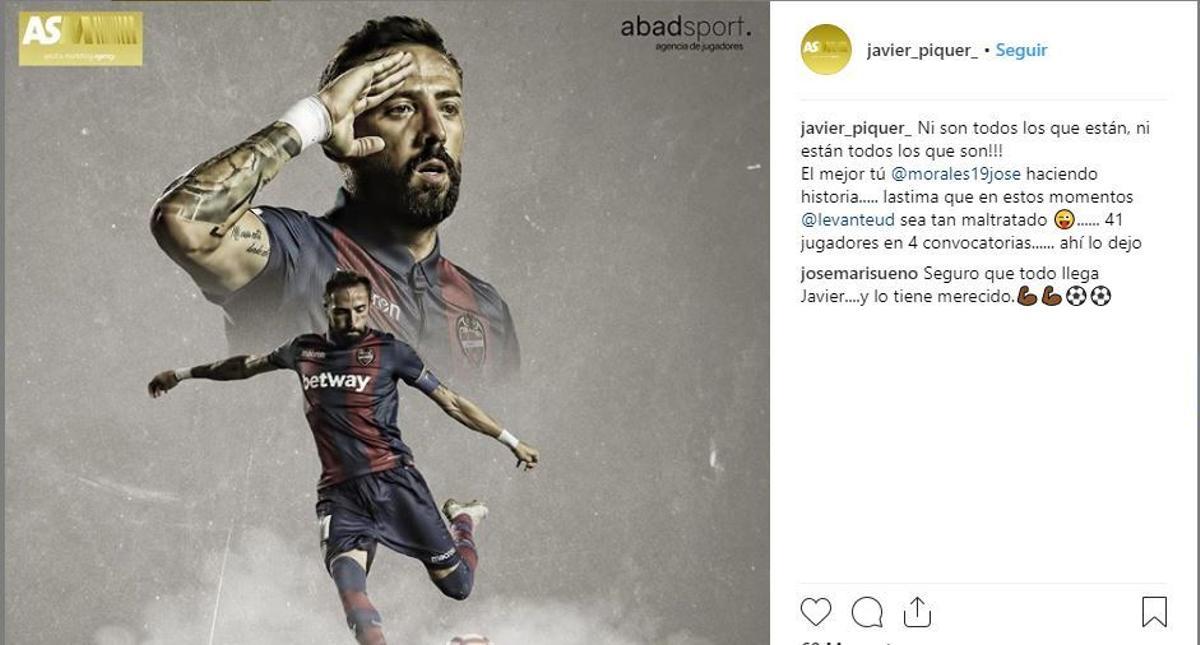Save the post with the bookmark icon
This screenshot has height=645, width=1200.
(x=1154, y=612)
